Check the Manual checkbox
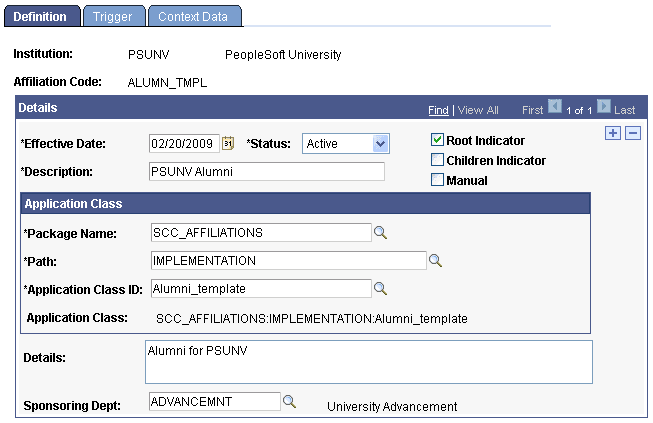The width and height of the screenshot is (653, 423). (x=437, y=180)
